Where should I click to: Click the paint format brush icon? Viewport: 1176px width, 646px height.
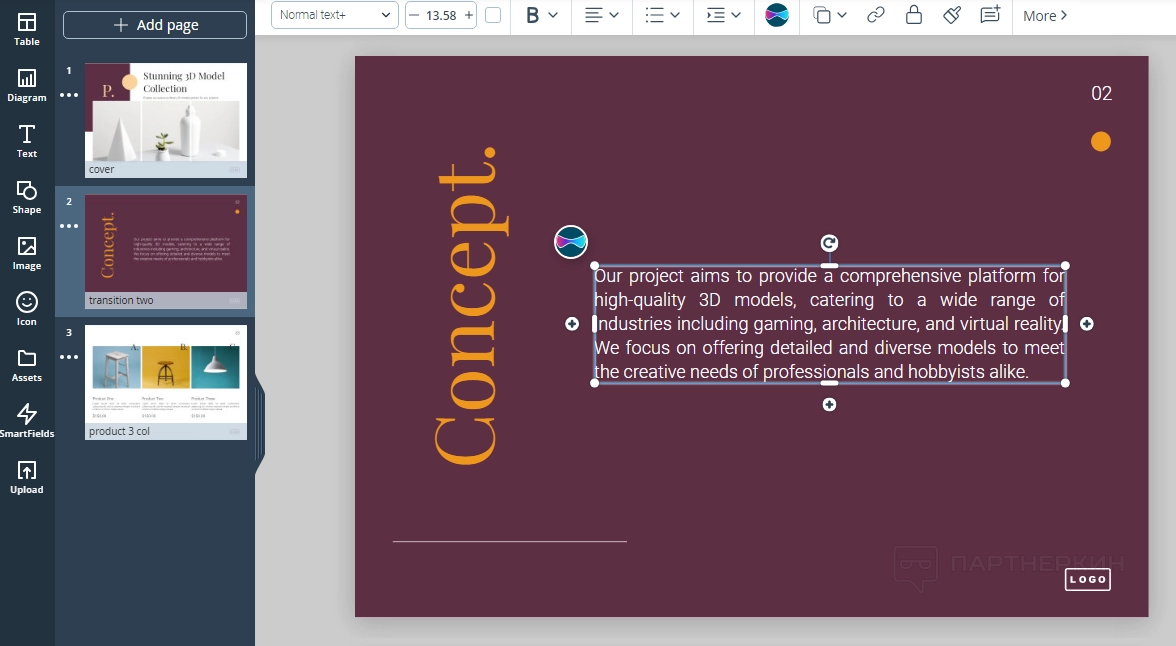coord(952,15)
